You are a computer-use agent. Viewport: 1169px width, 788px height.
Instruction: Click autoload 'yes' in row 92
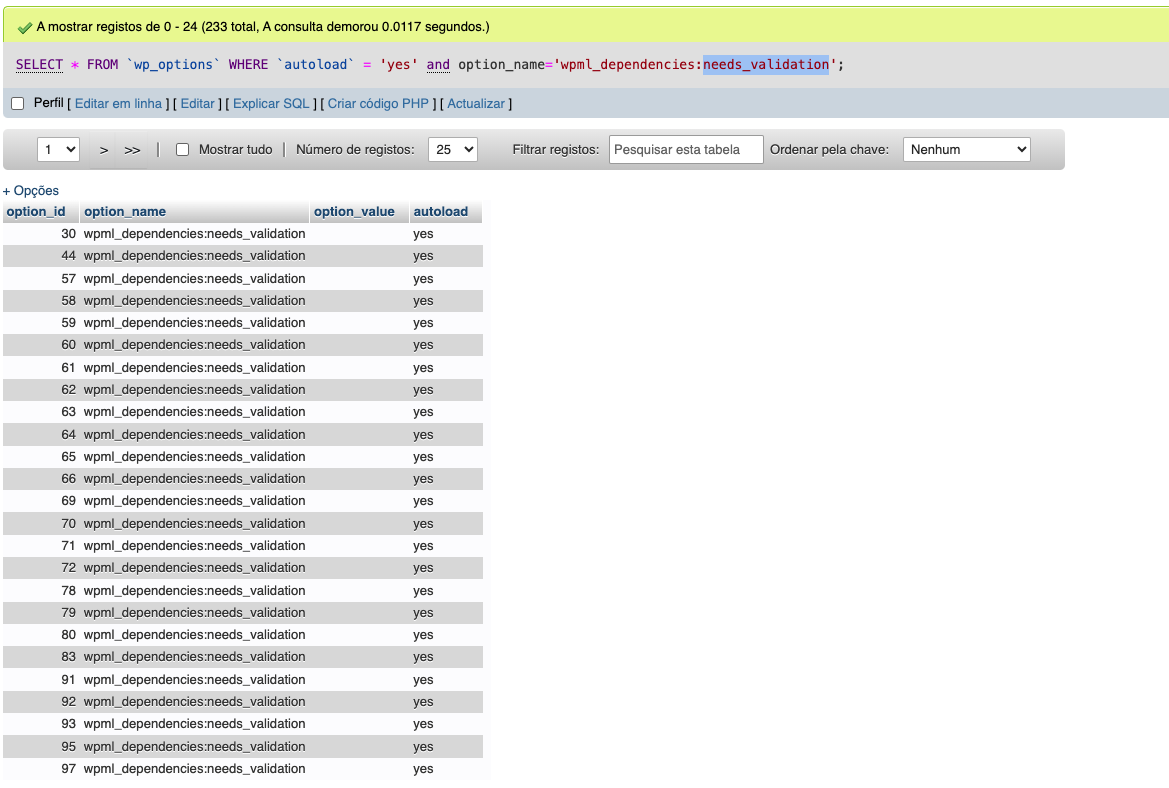click(423, 702)
